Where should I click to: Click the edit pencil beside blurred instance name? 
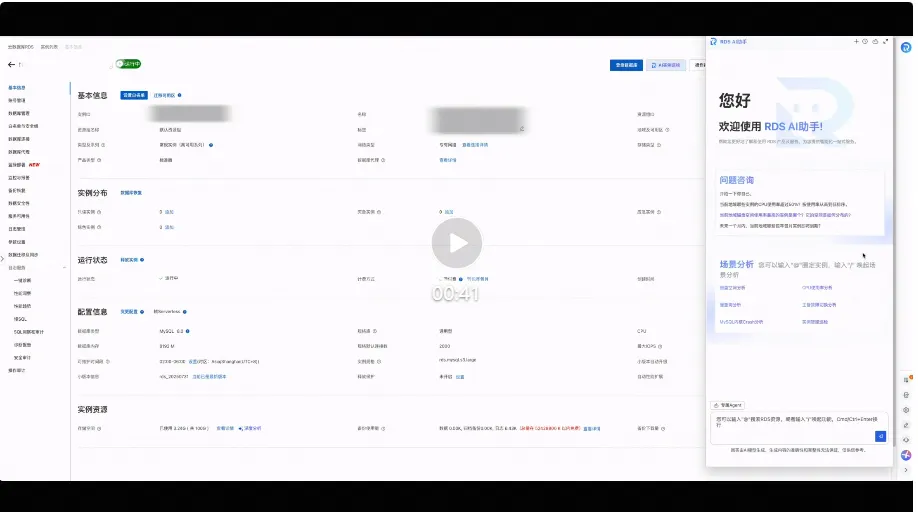[522, 129]
